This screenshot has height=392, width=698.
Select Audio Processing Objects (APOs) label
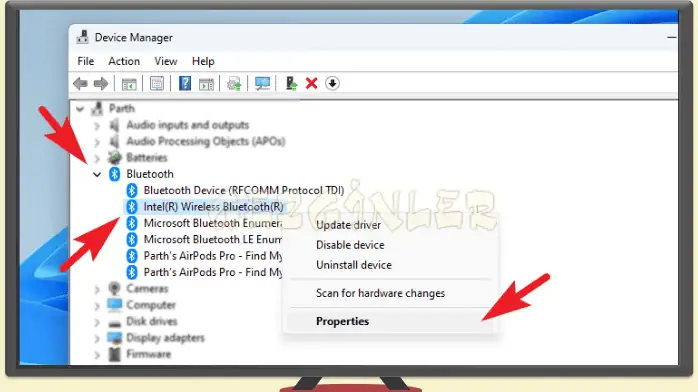206,141
